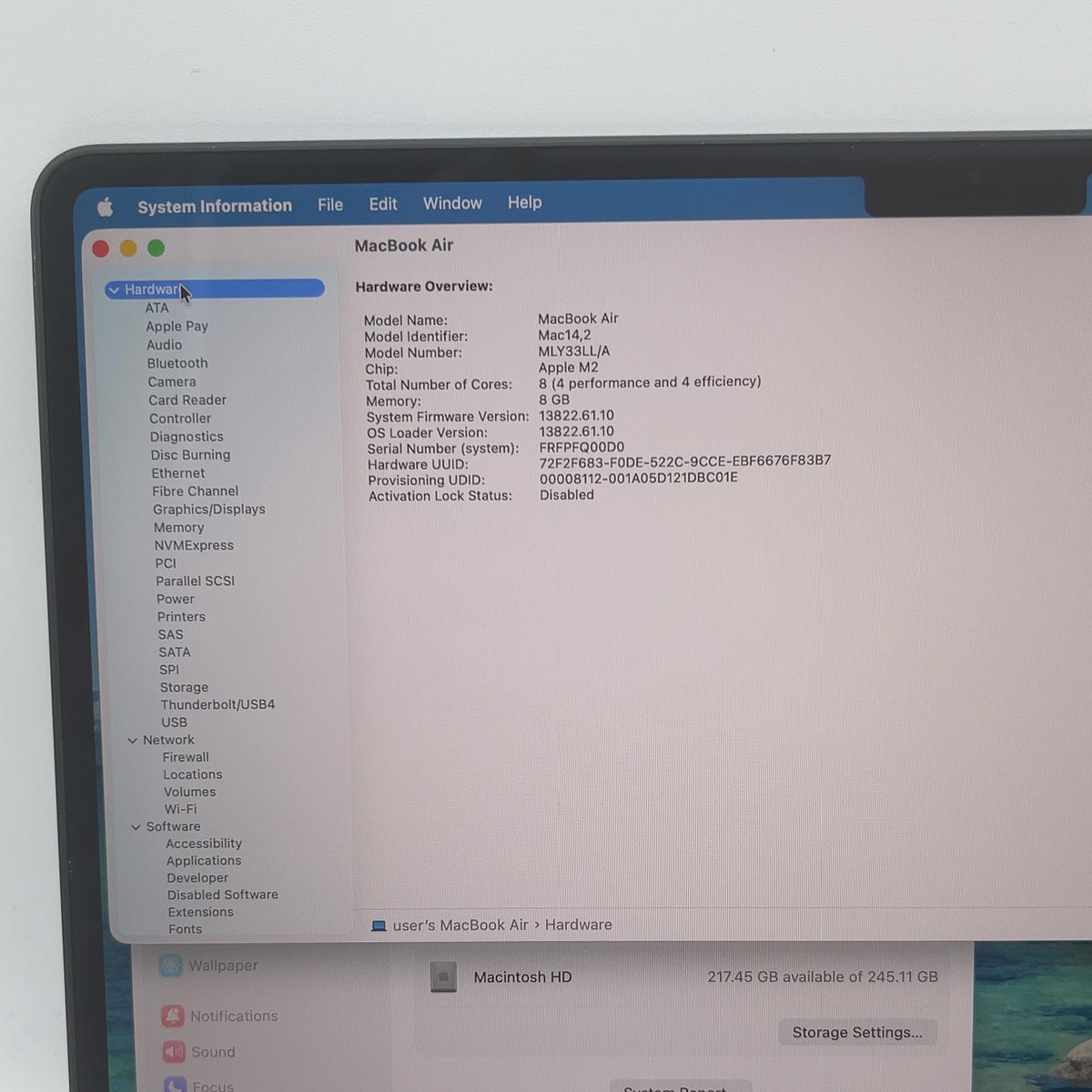The height and width of the screenshot is (1092, 1092).
Task: Click the green zoom window button
Action: (156, 248)
